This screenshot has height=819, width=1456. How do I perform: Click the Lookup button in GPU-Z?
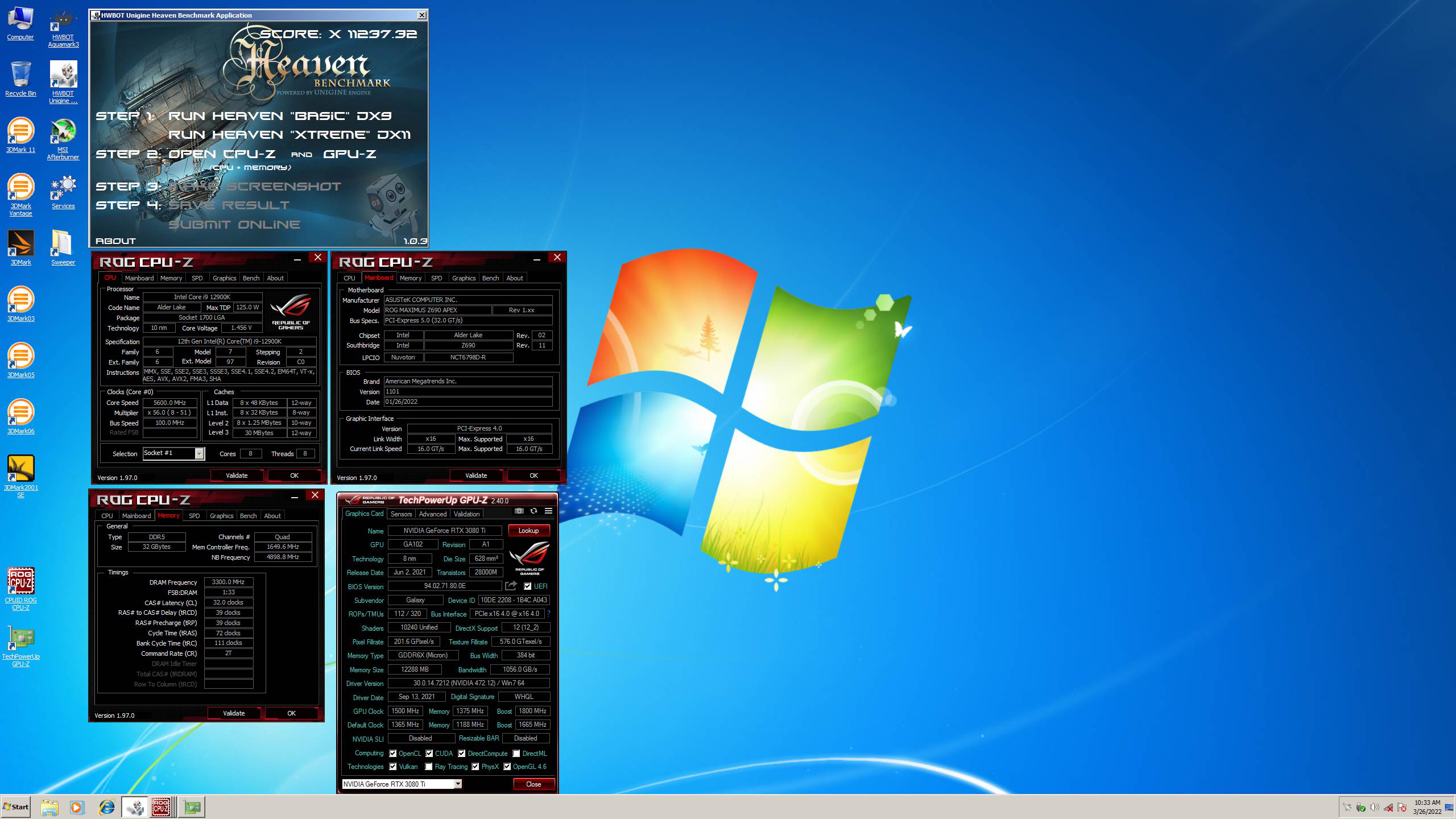528,531
